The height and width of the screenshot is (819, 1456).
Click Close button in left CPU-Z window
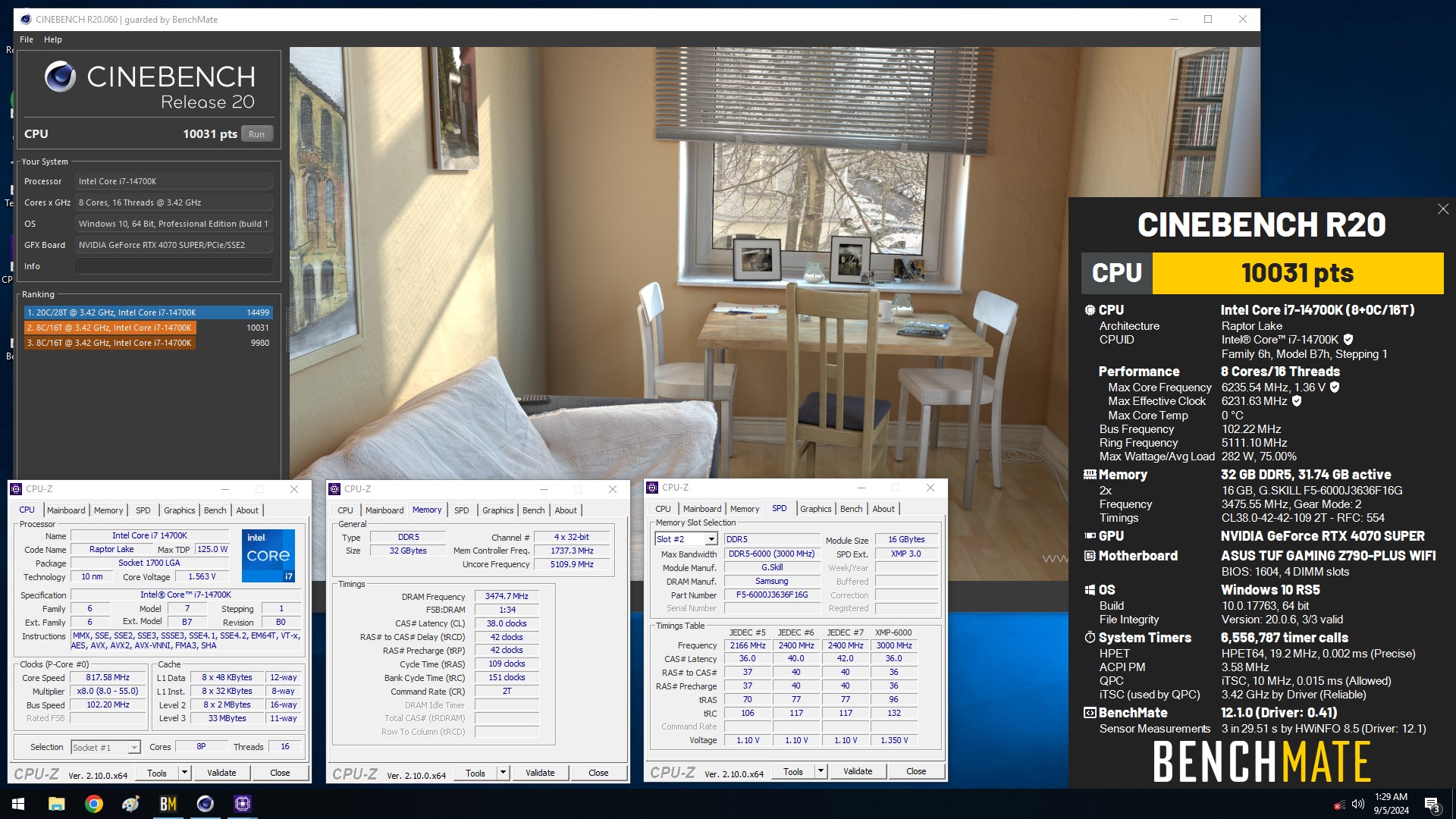click(x=280, y=773)
